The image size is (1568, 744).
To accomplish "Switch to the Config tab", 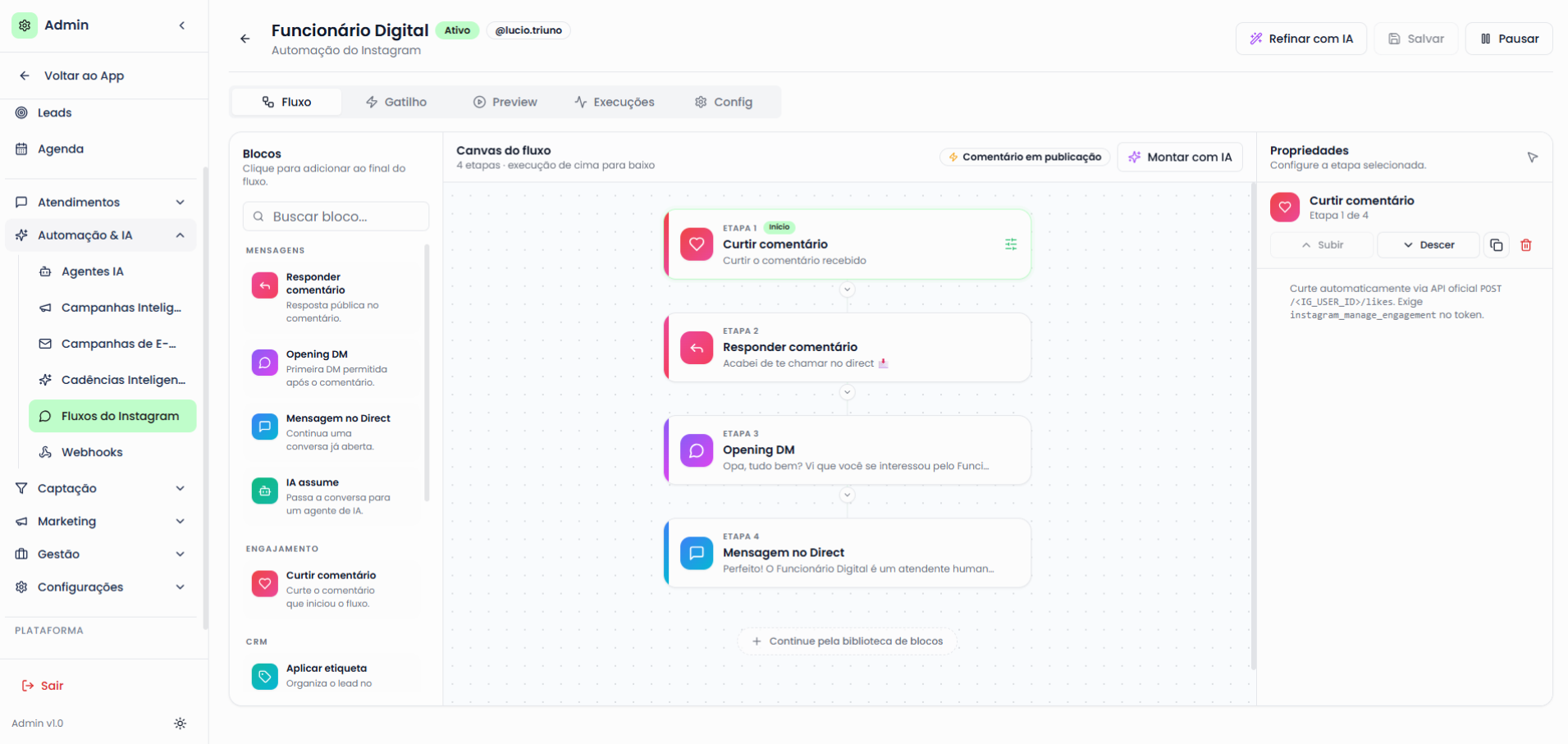I will point(724,102).
